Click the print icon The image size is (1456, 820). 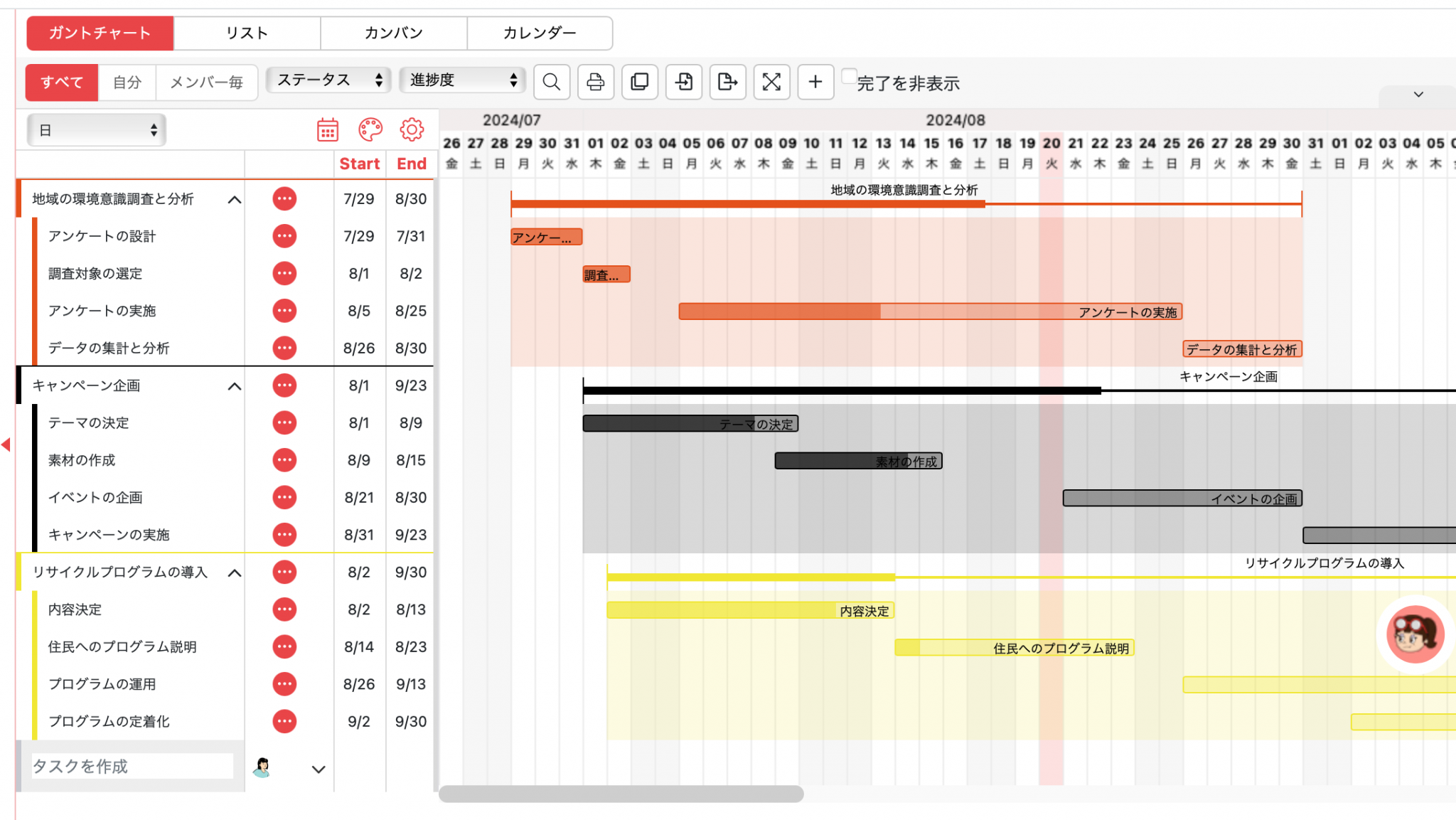(596, 82)
